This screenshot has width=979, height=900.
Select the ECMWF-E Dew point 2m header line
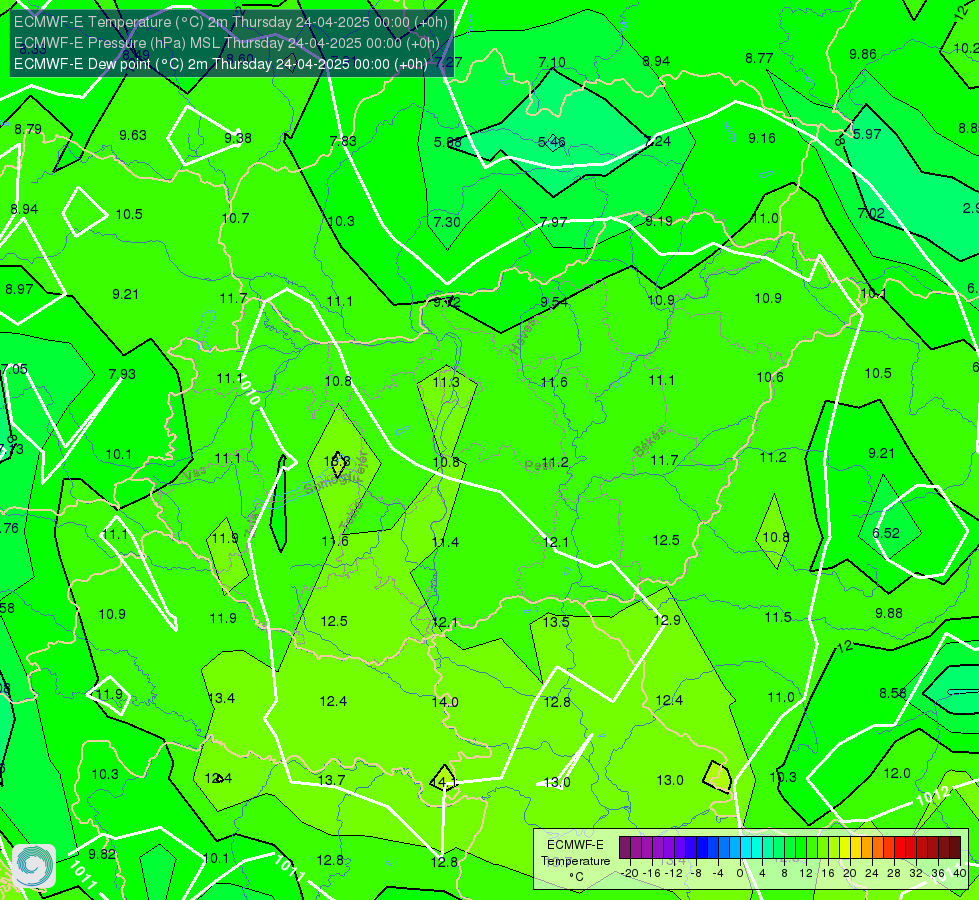point(220,64)
